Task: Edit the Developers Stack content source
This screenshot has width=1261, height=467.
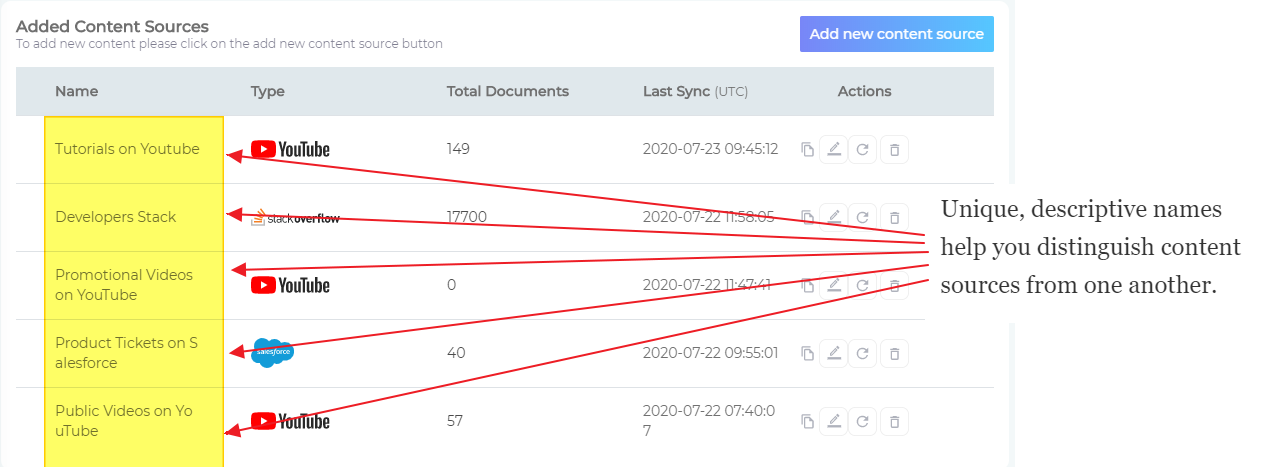Action: click(x=833, y=216)
